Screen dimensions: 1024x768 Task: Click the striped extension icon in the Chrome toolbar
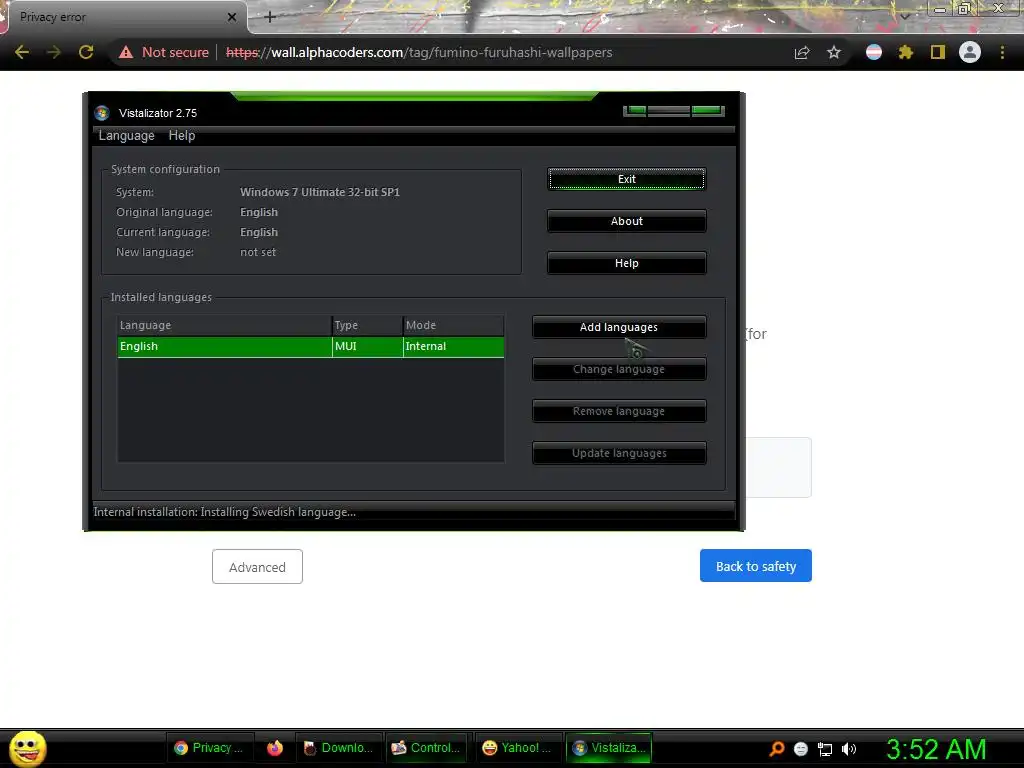pos(874,52)
